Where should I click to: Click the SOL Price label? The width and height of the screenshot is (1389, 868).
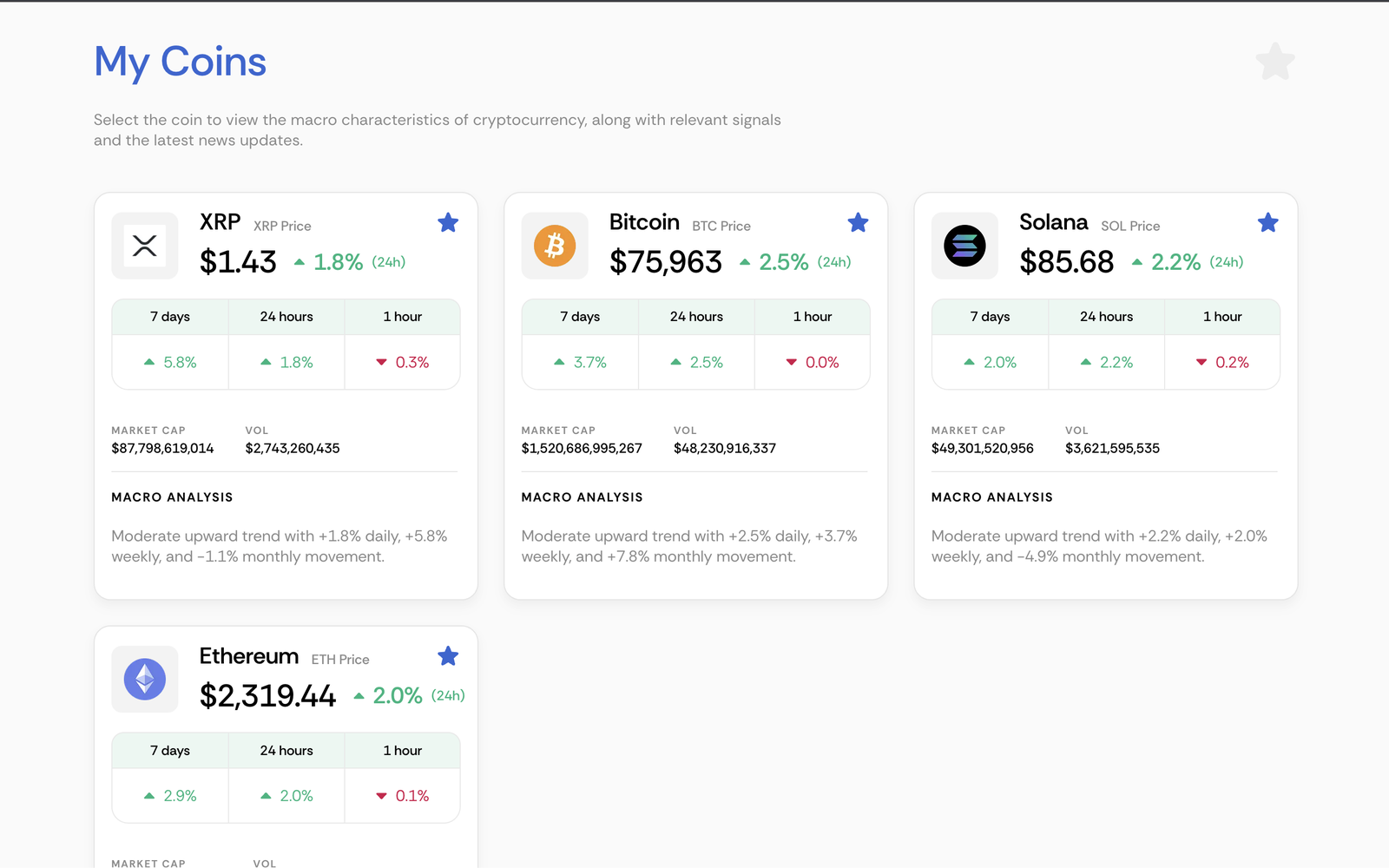(1130, 226)
